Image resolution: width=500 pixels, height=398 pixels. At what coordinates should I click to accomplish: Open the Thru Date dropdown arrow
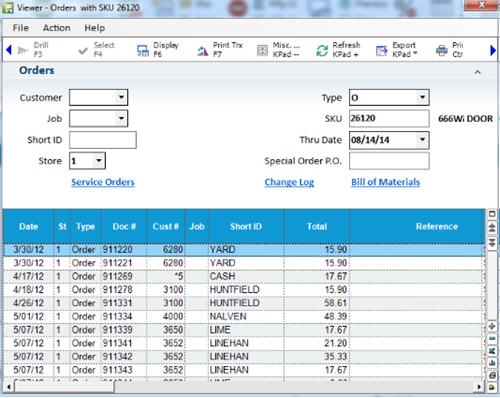[x=422, y=139]
